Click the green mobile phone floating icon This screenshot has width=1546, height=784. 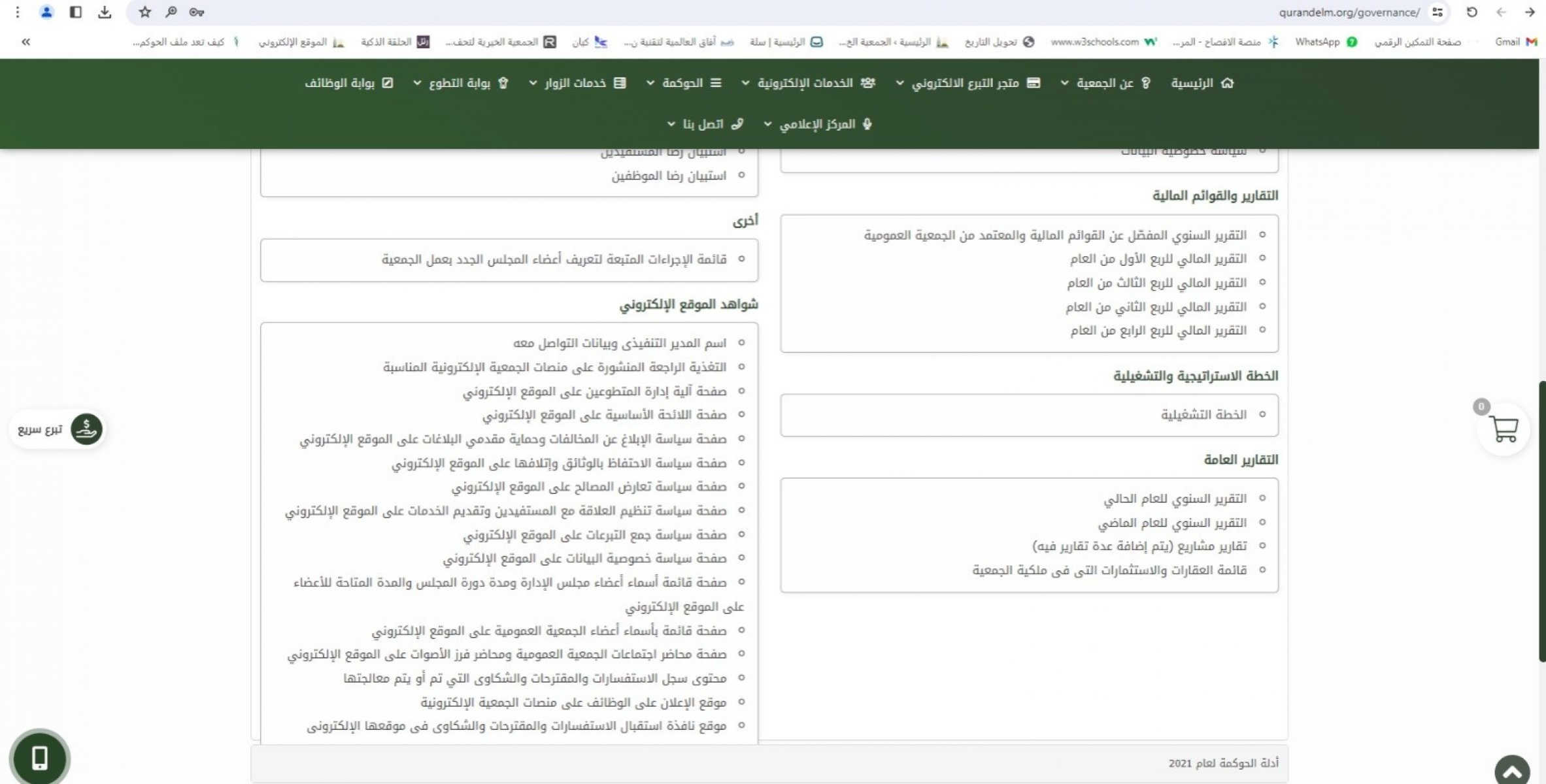[x=40, y=758]
